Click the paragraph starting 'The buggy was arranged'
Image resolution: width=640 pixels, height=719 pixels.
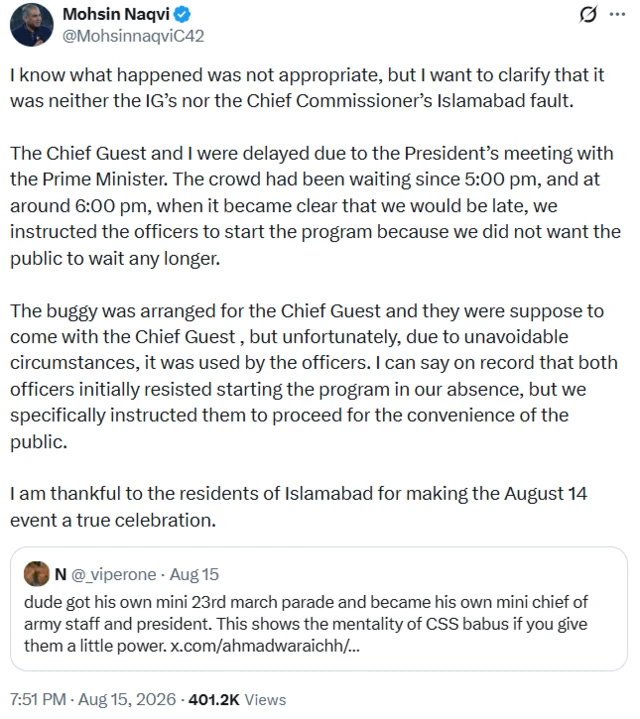[314, 376]
